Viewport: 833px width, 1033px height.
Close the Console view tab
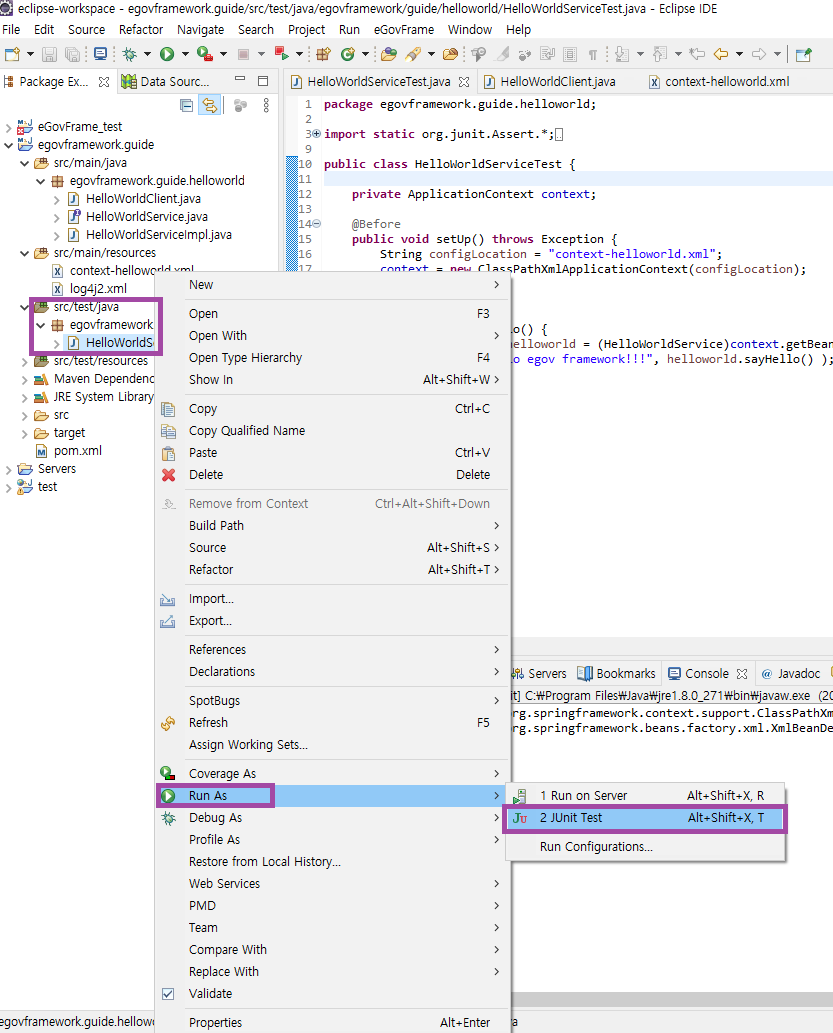[x=742, y=674]
